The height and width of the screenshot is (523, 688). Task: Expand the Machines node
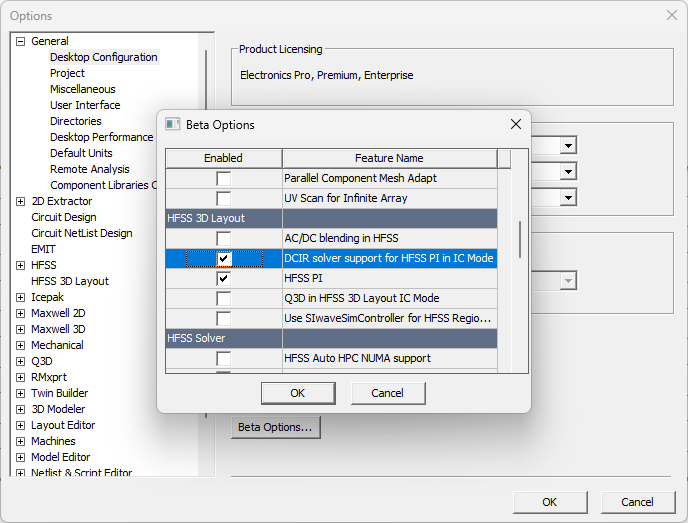[20, 441]
